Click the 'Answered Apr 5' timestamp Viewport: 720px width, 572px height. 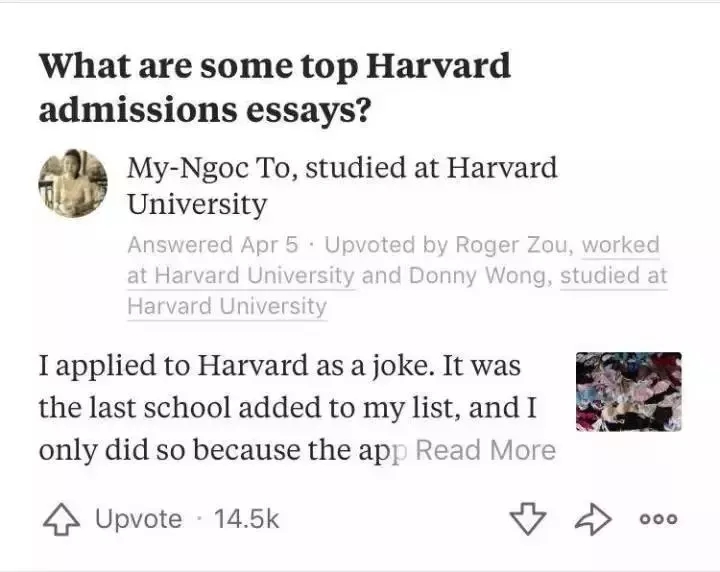tap(213, 245)
